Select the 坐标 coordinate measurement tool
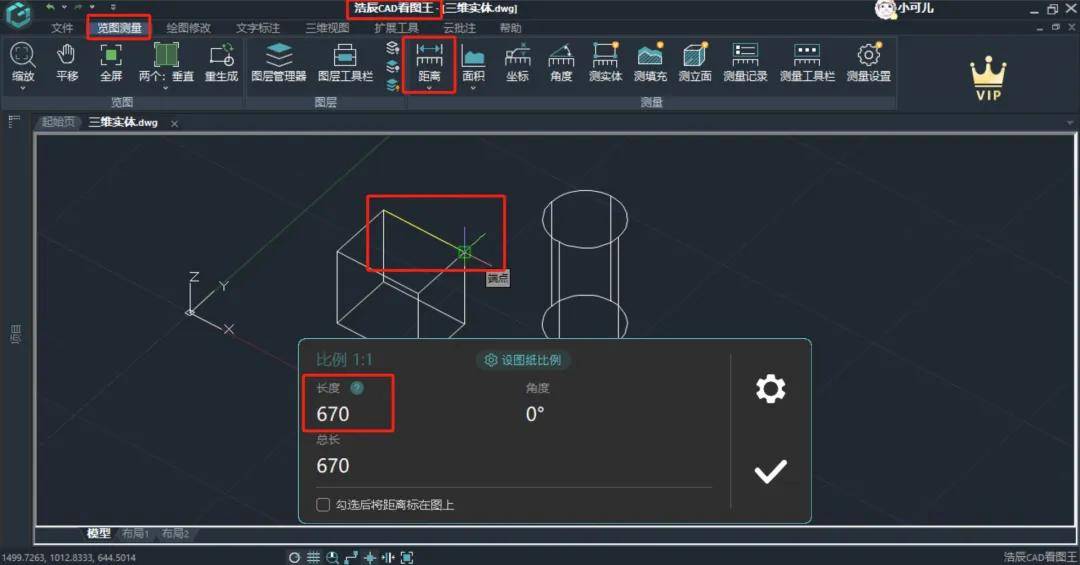1080x565 pixels. pyautogui.click(x=517, y=62)
